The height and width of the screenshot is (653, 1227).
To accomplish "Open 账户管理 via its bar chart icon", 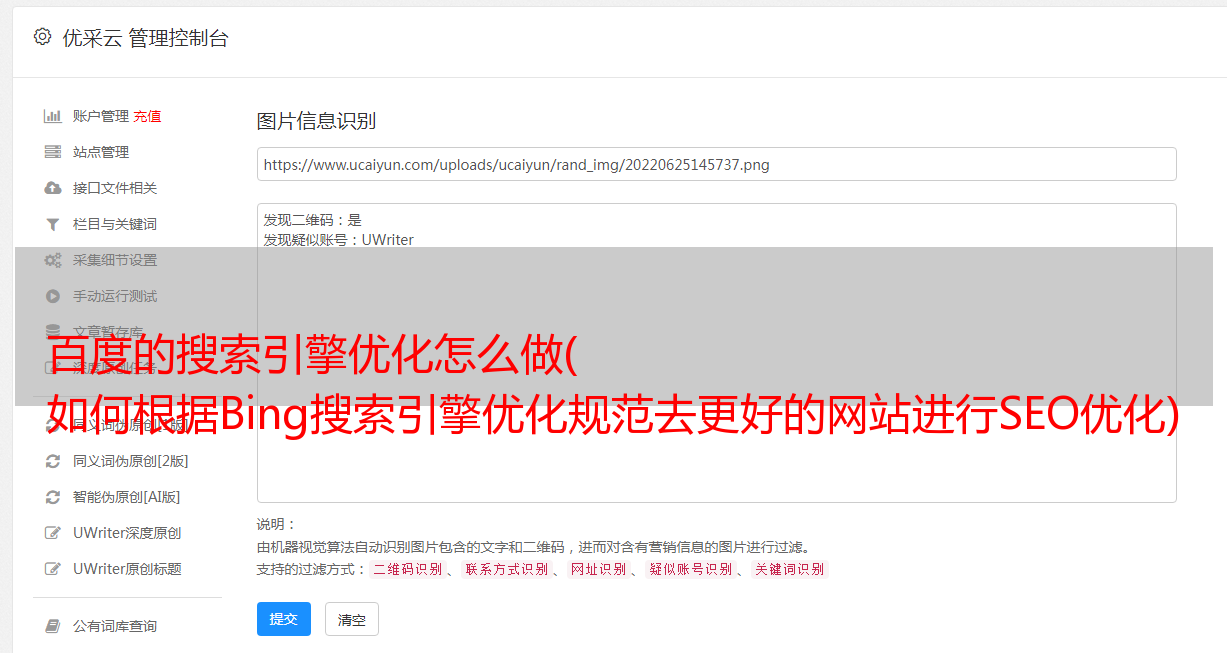I will tap(53, 116).
